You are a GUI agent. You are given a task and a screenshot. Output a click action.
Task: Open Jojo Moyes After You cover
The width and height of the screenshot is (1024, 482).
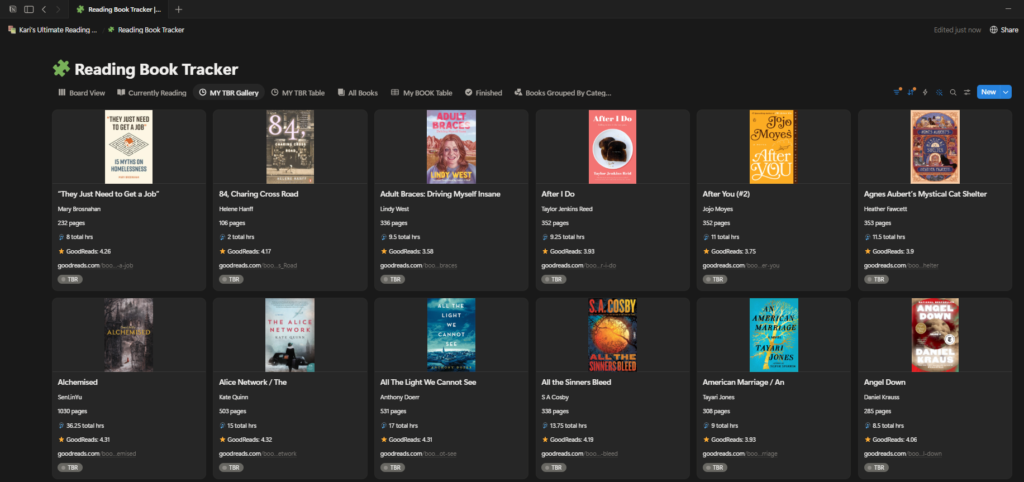pyautogui.click(x=774, y=146)
